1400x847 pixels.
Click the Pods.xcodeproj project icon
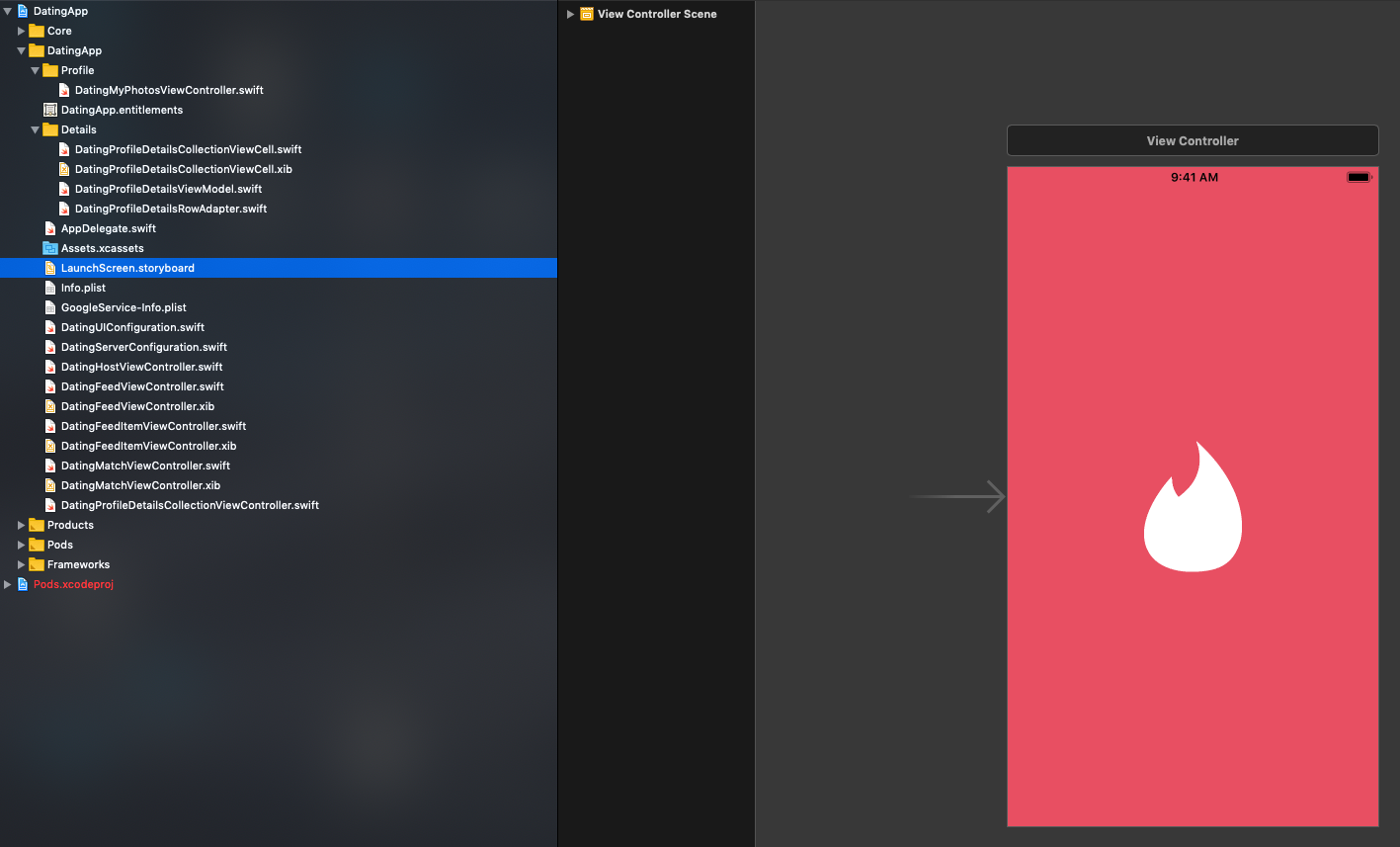click(23, 584)
